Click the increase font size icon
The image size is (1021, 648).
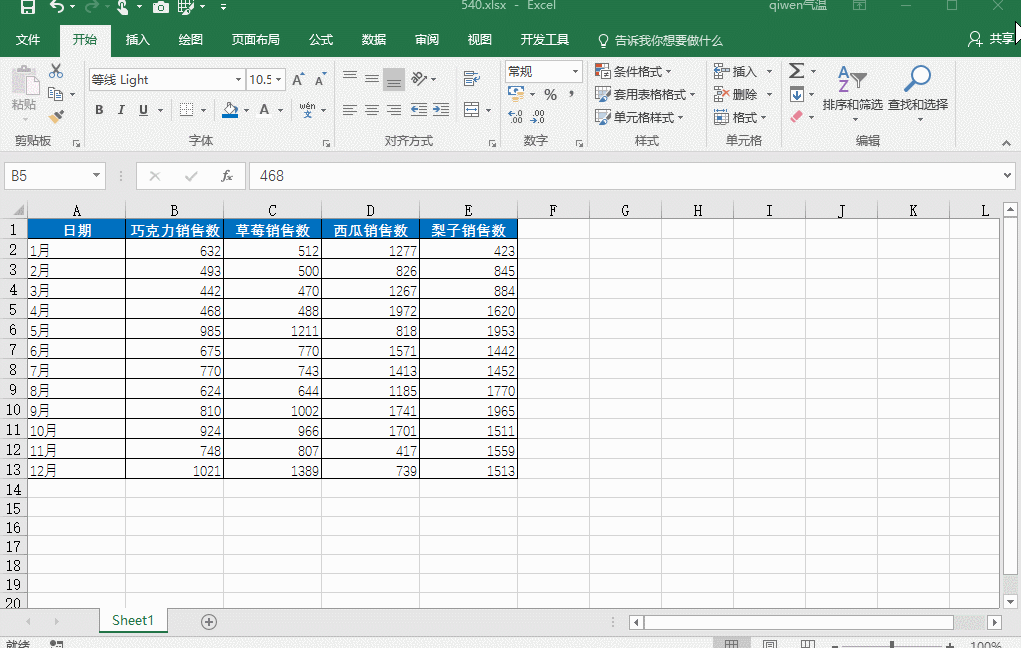pyautogui.click(x=298, y=80)
